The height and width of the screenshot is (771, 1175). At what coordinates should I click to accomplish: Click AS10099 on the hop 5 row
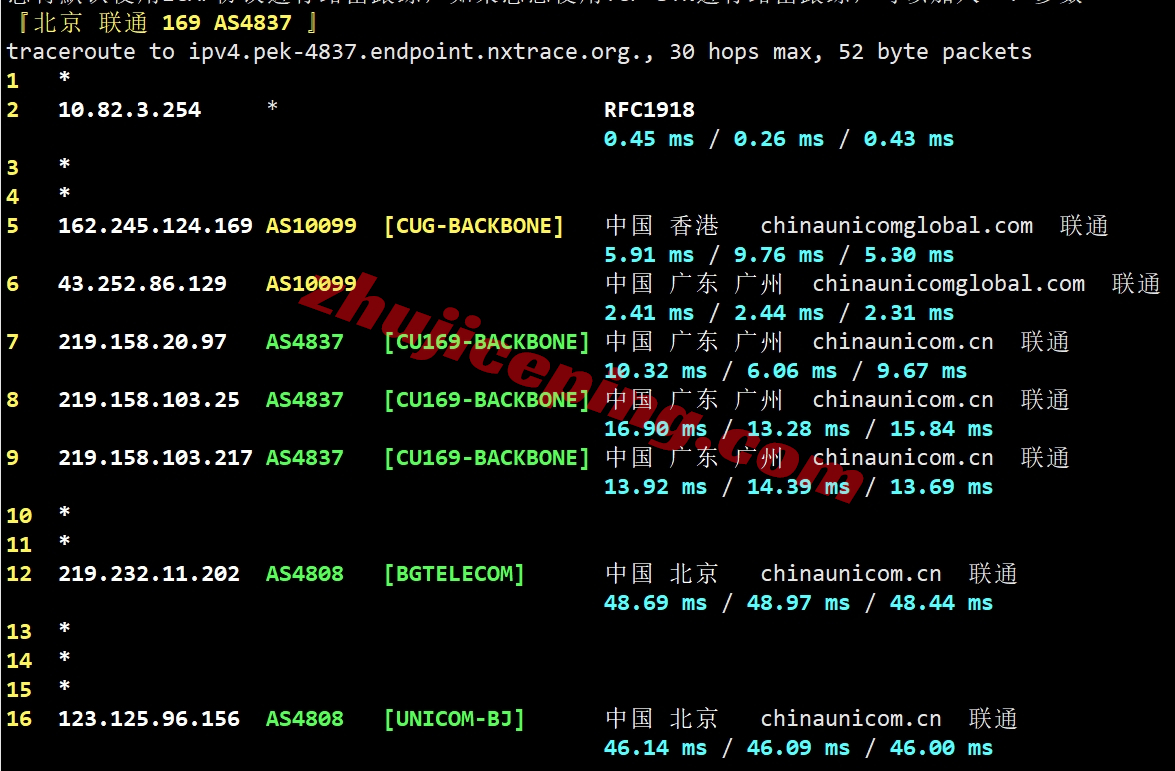[x=311, y=226]
